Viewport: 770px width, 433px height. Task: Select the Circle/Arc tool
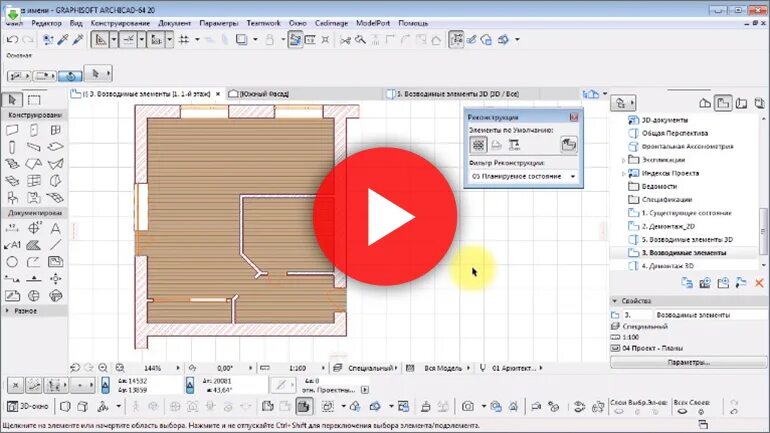tap(12, 262)
